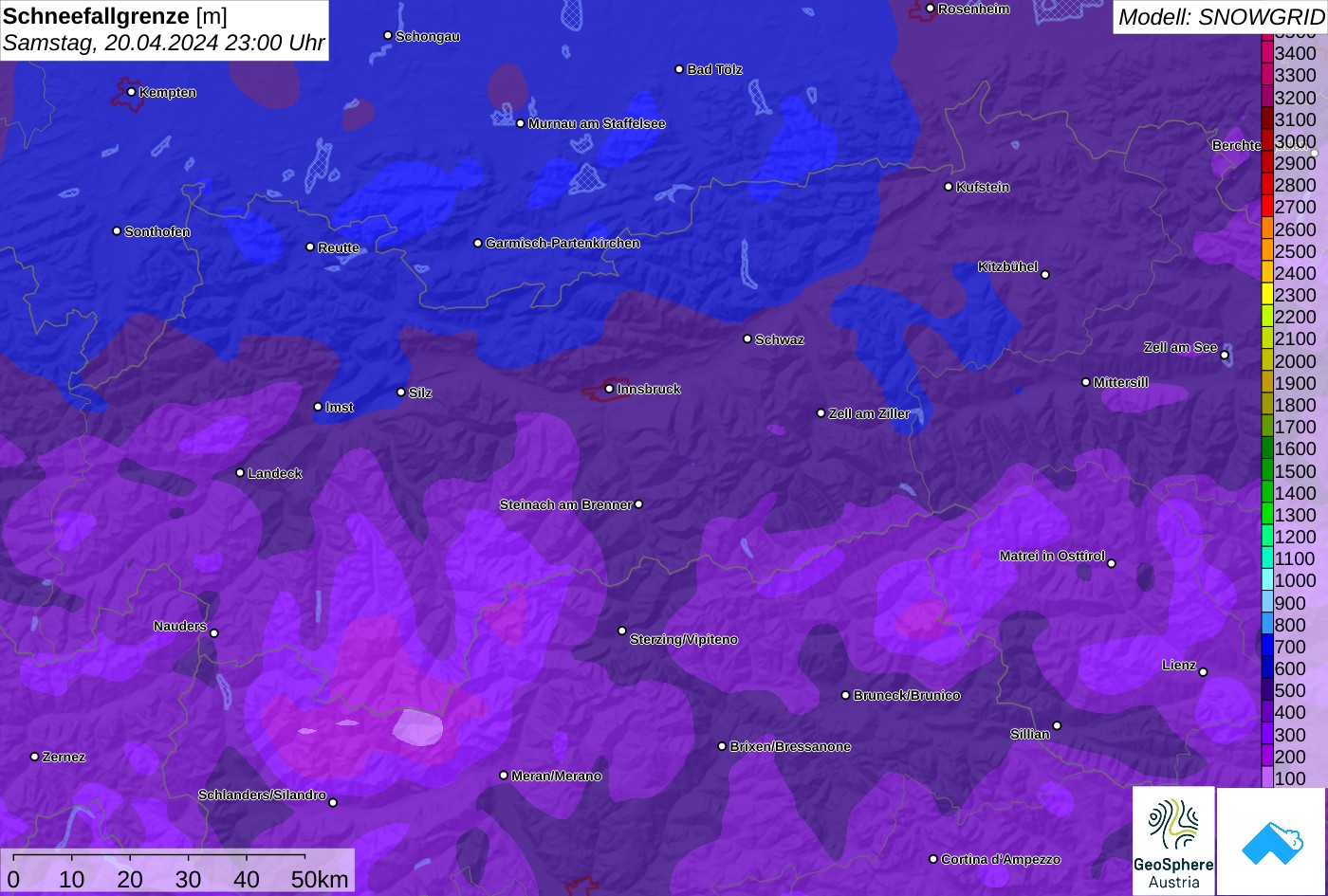
Task: Select the "Schlanders/Silandro" label
Action: click(262, 795)
